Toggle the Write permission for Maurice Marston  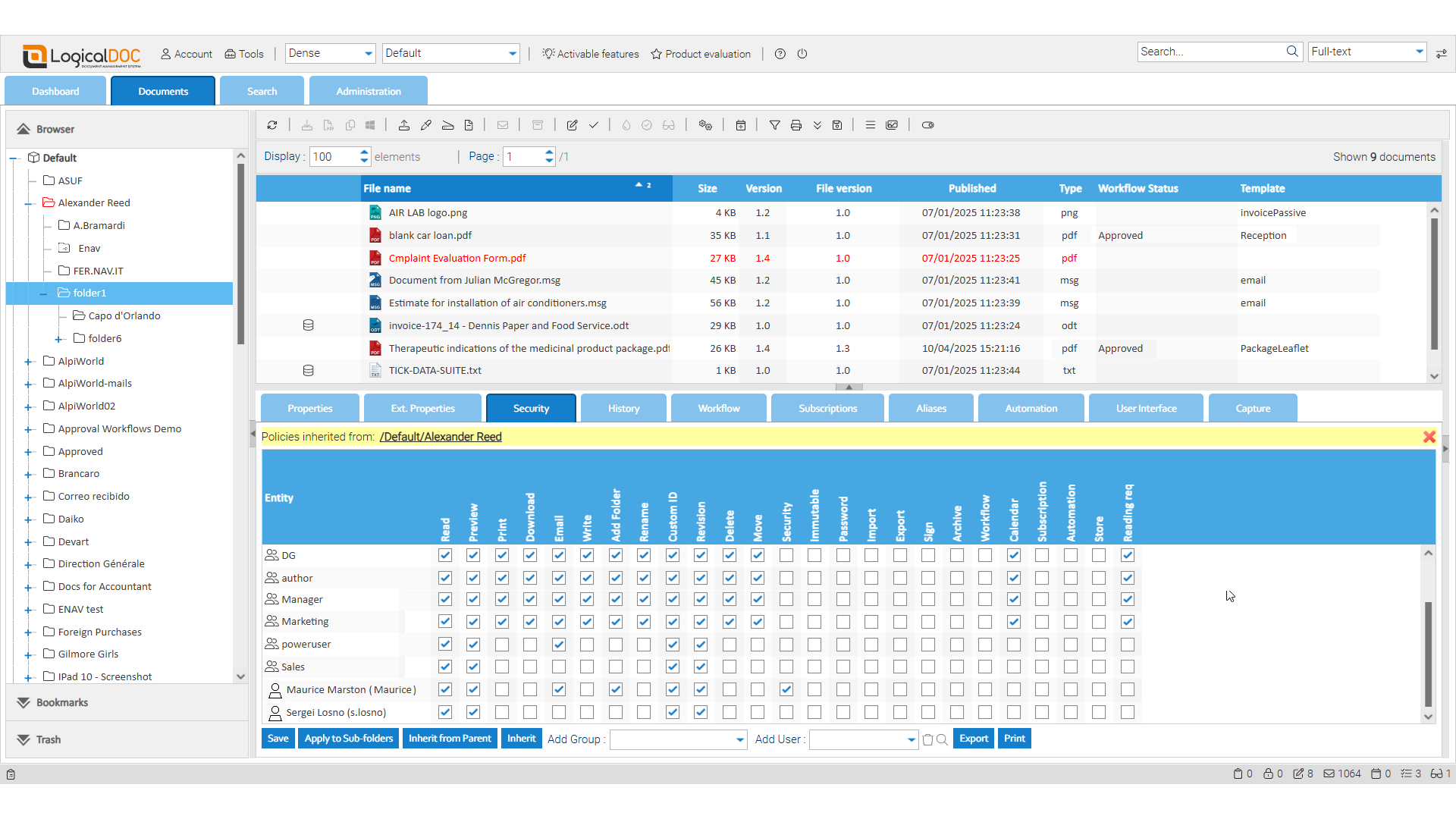click(x=587, y=690)
